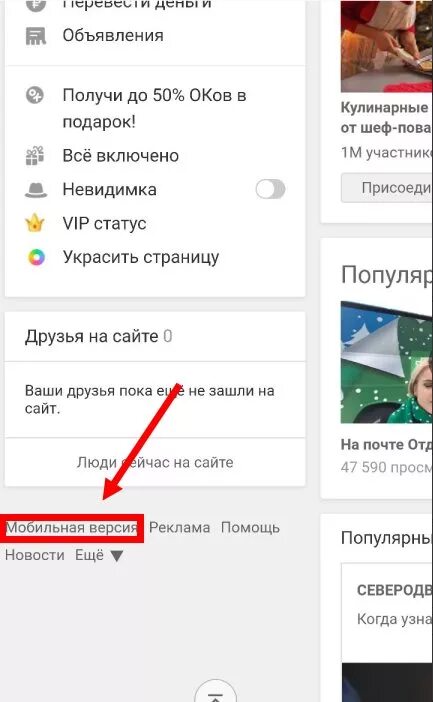433x702 pixels.
Task: Click the crown icon for VIP статус
Action: [35, 223]
